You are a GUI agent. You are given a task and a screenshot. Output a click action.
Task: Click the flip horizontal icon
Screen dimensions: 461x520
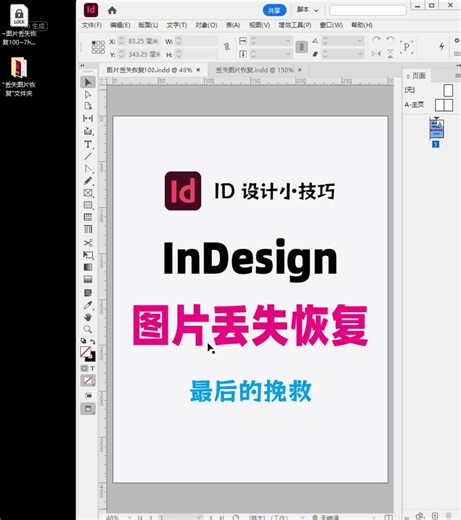376,53
